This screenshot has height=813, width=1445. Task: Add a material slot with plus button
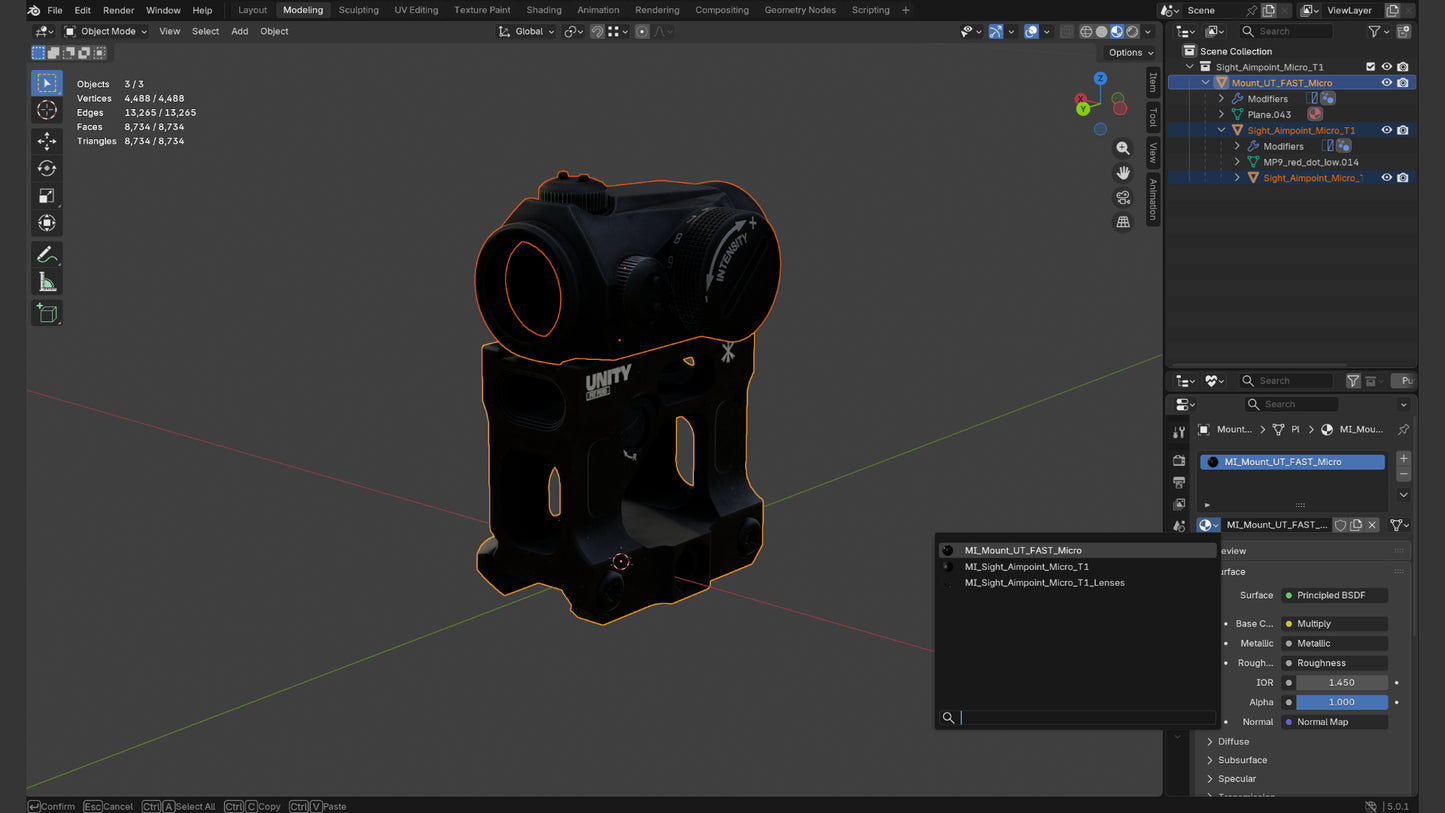[x=1403, y=458]
